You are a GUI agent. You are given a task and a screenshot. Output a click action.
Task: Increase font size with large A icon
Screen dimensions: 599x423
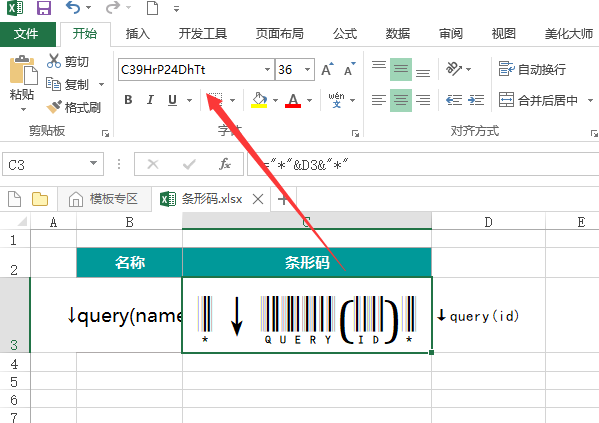click(x=327, y=69)
